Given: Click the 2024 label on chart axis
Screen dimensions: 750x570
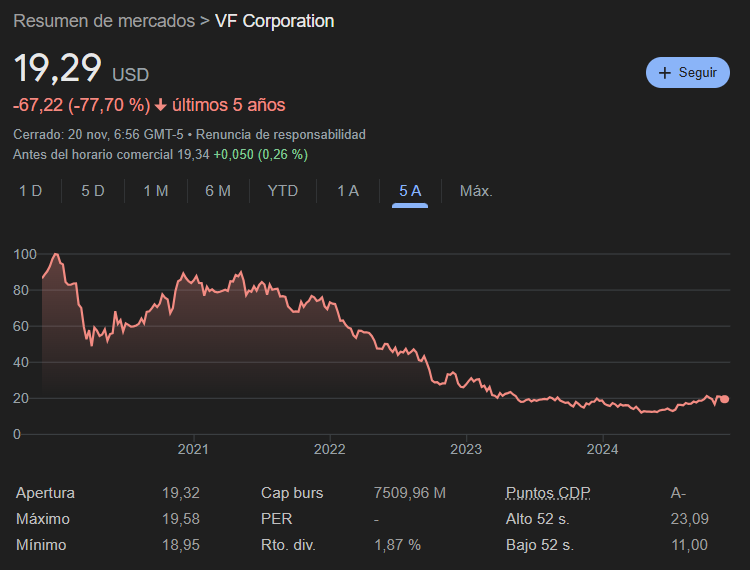Looking at the screenshot, I should click(x=604, y=450).
